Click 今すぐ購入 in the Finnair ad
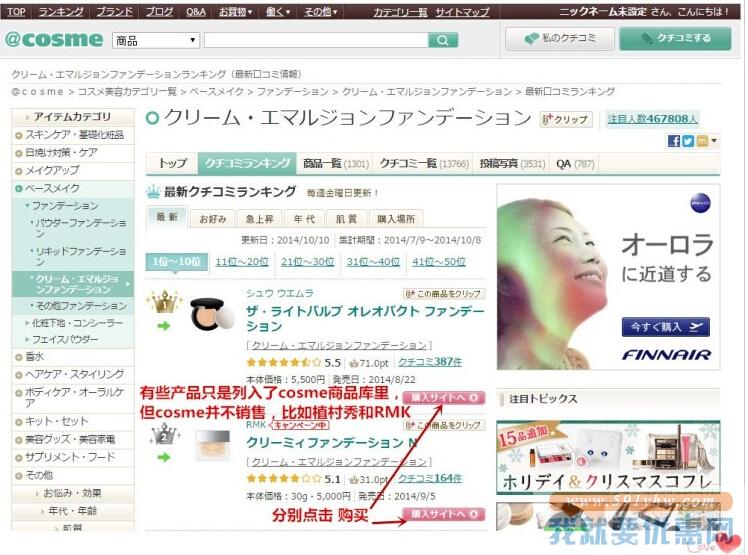 point(665,327)
